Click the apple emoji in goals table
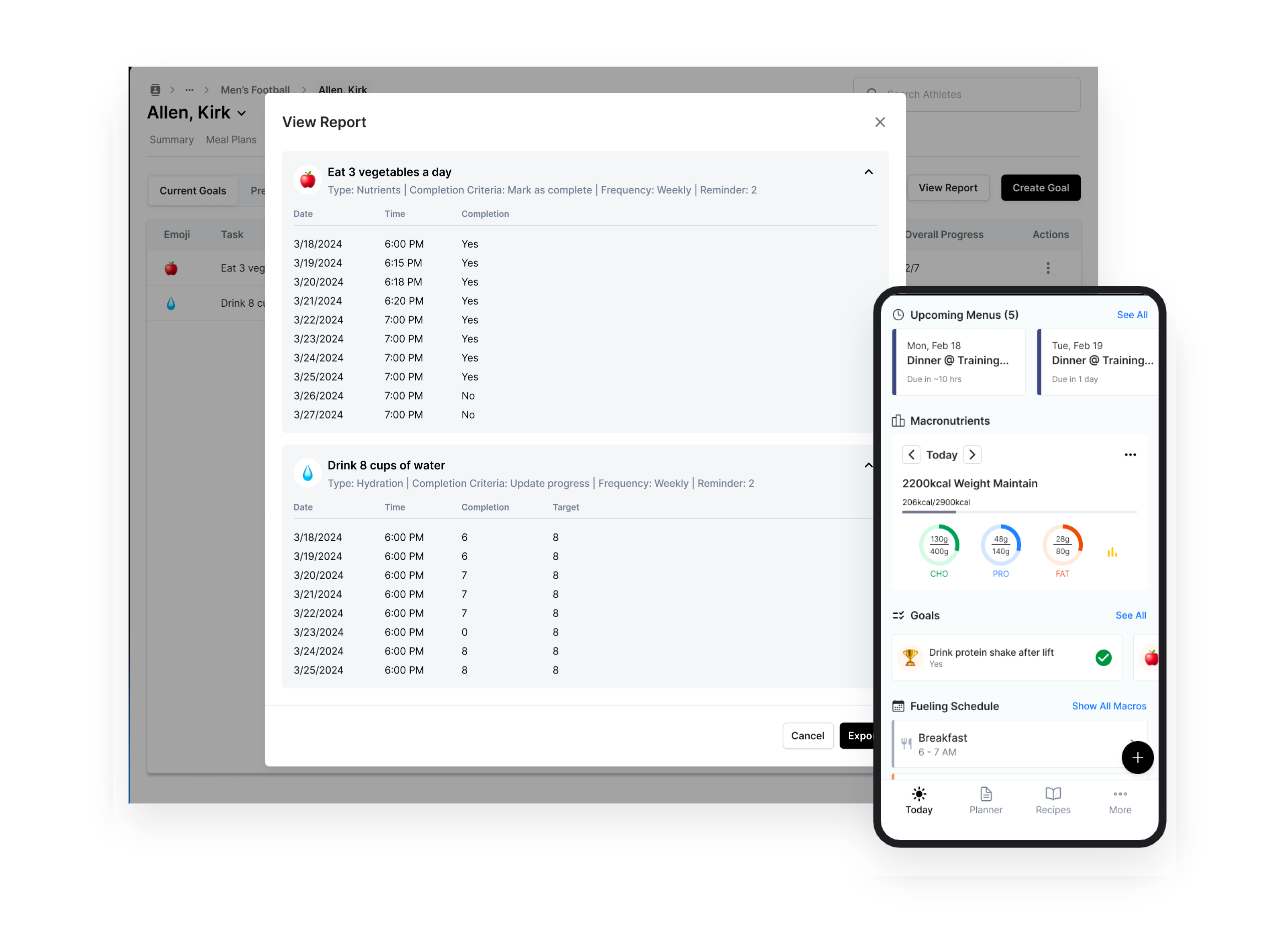Image resolution: width=1278 pixels, height=936 pixels. [171, 268]
